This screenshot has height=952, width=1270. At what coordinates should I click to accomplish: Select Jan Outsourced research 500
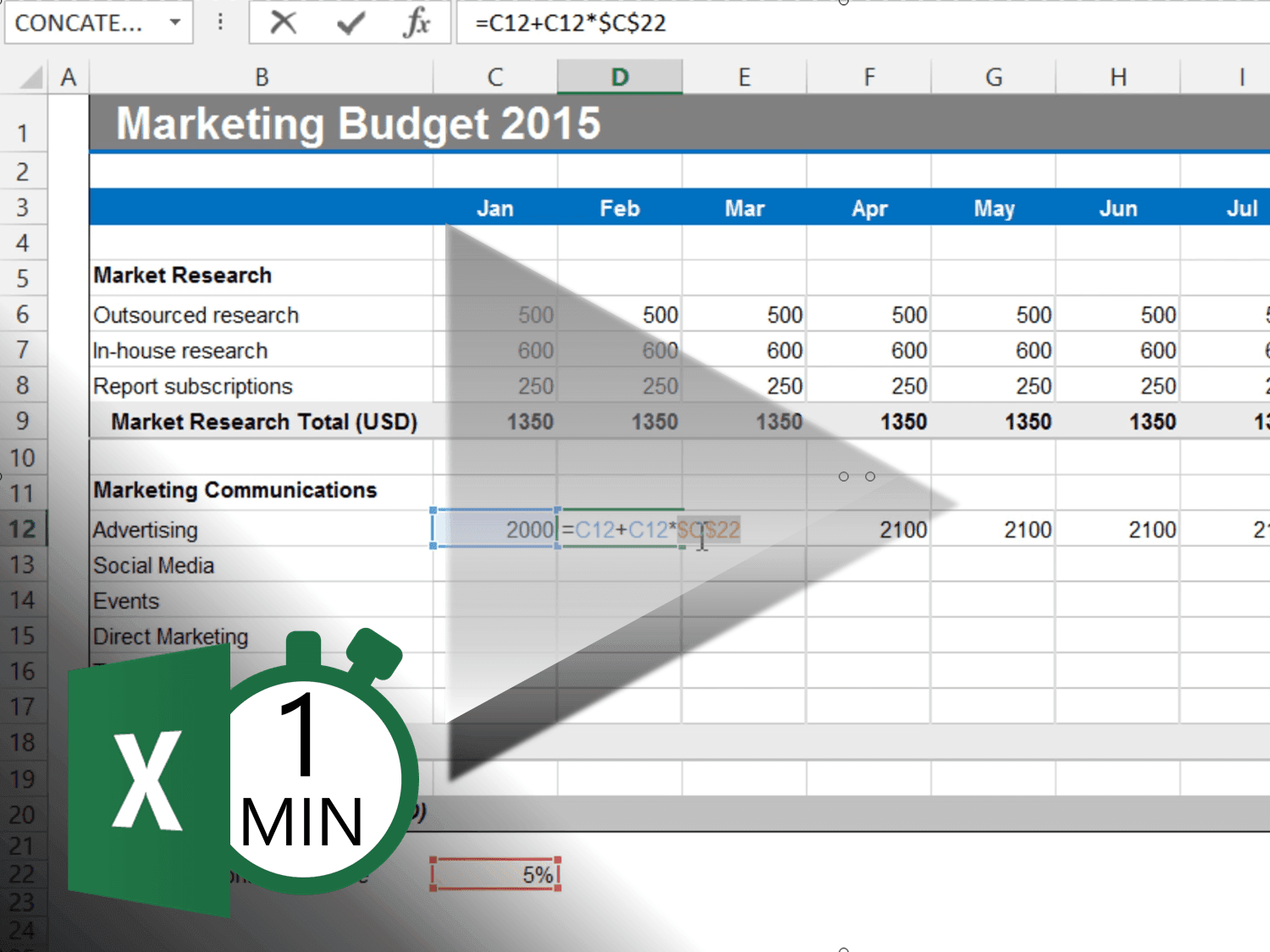click(x=495, y=315)
